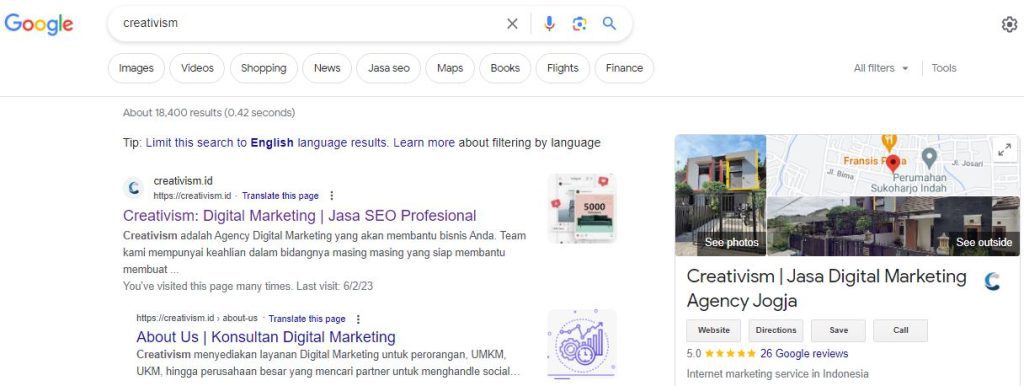Screen dimensions: 1024x386
Task: Click the Directions button
Action: click(776, 330)
